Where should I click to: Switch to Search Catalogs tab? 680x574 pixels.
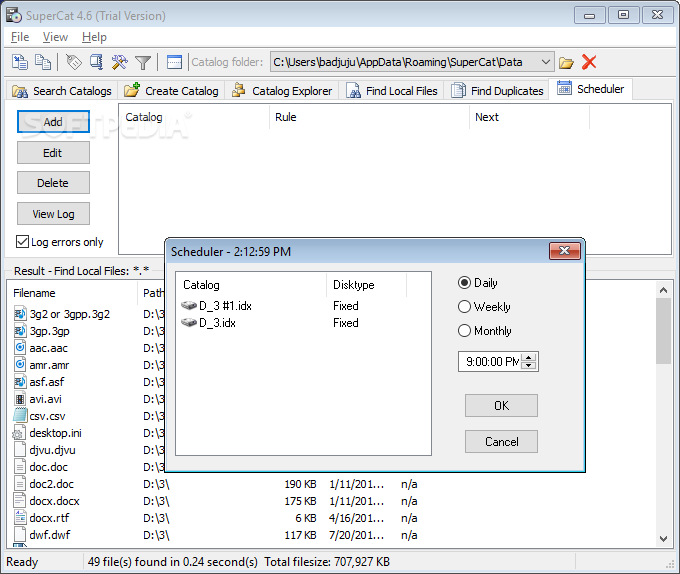click(62, 91)
